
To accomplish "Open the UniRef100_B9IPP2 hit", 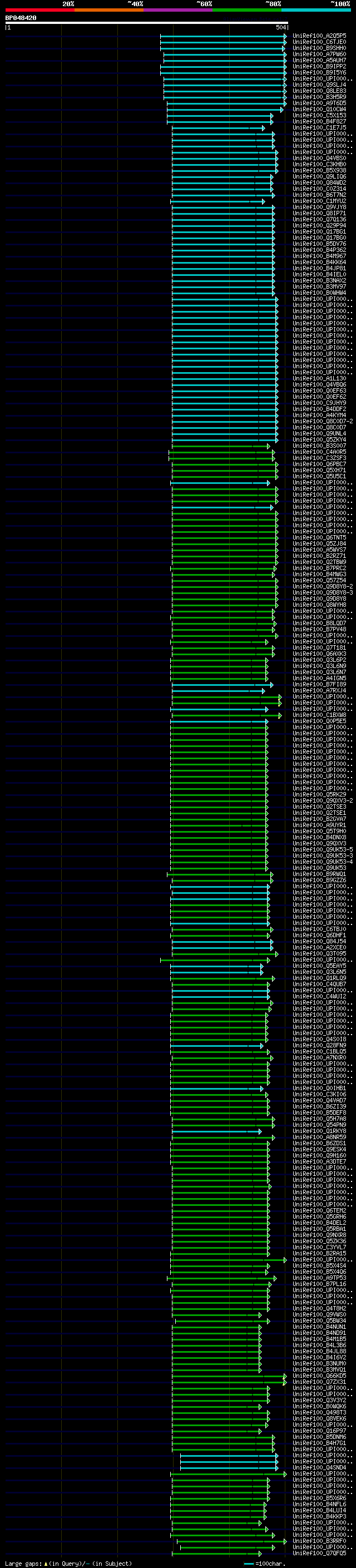I will [319, 66].
